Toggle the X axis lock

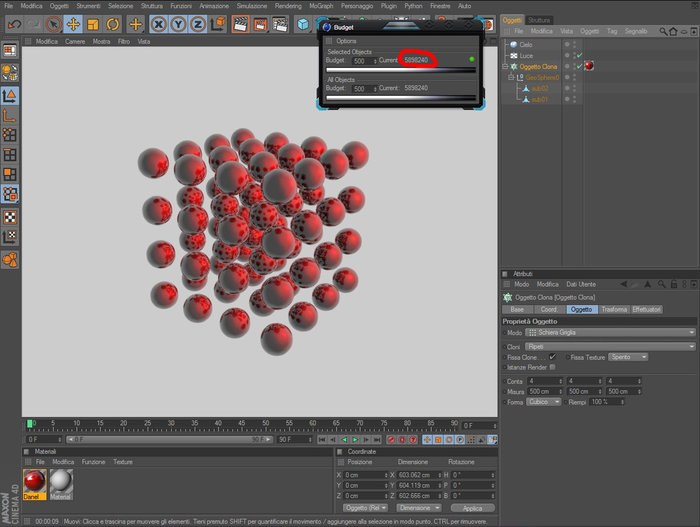(x=158, y=24)
